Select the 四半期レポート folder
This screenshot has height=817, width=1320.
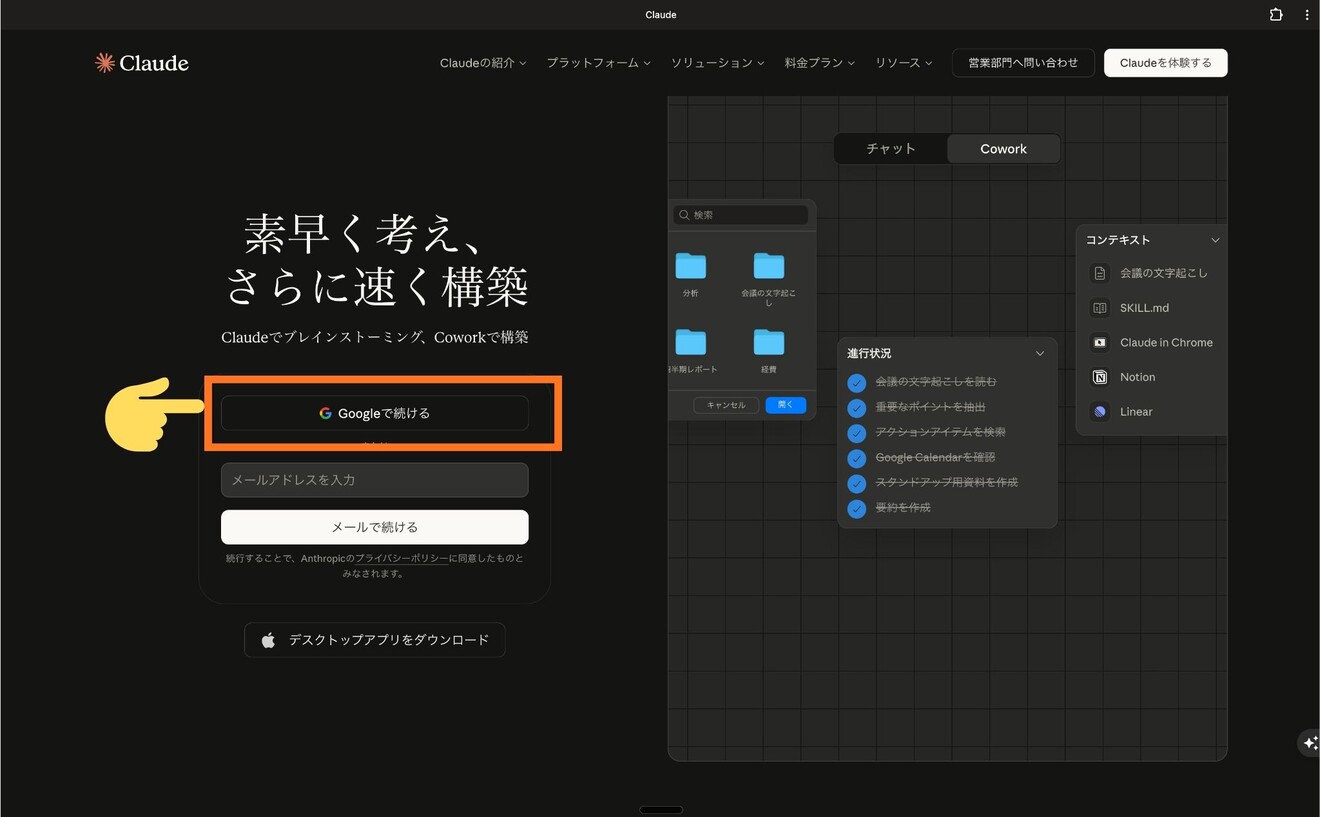[690, 342]
